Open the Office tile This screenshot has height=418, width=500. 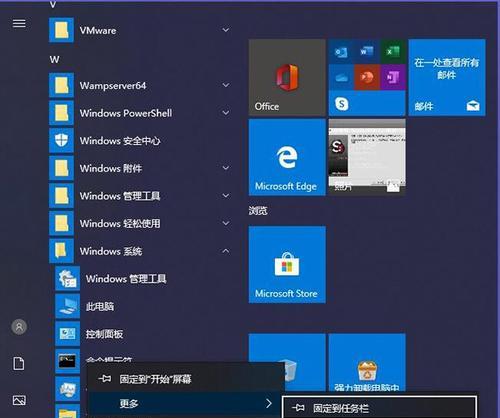(x=287, y=77)
